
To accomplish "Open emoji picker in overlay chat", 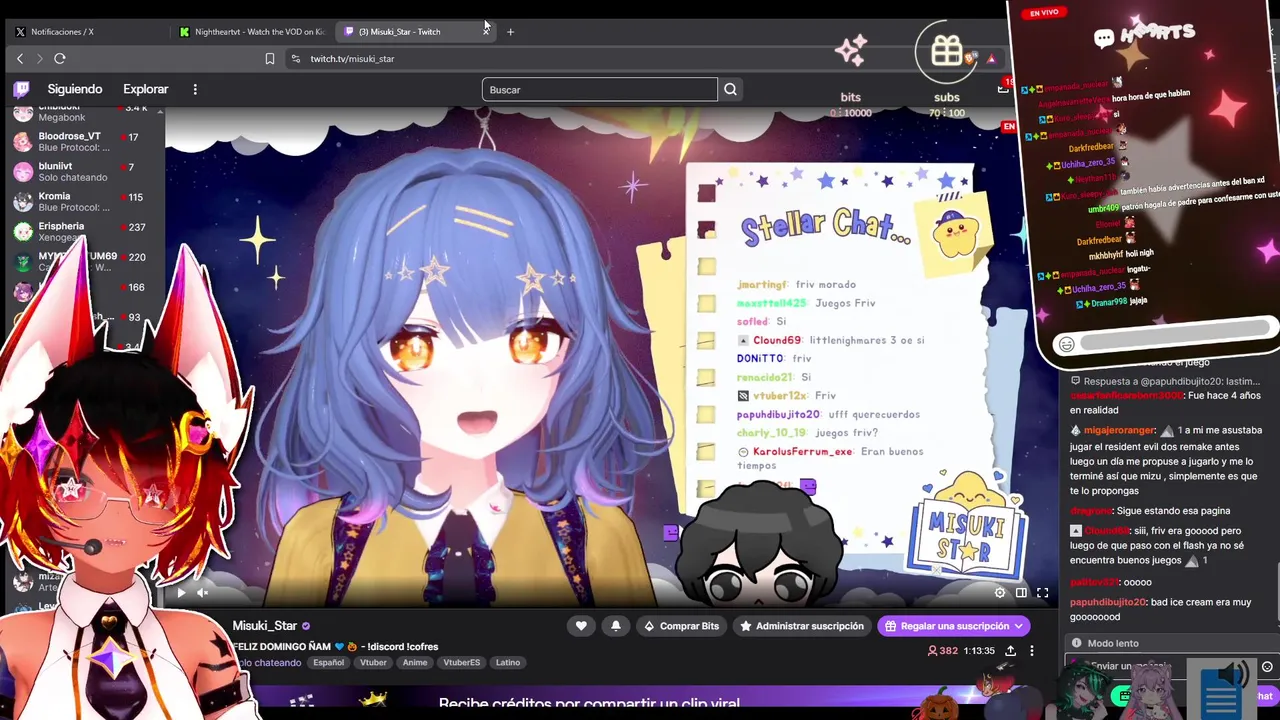I will click(x=1067, y=345).
